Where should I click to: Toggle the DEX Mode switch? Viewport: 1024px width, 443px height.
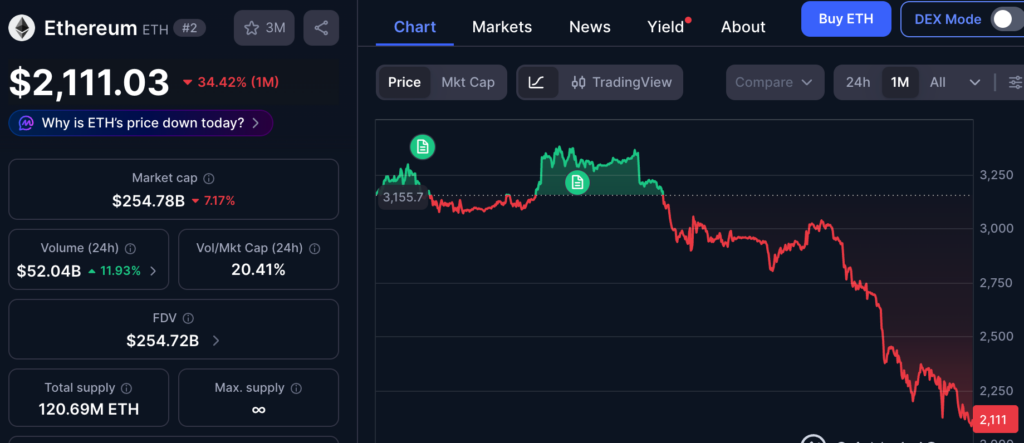1006,19
